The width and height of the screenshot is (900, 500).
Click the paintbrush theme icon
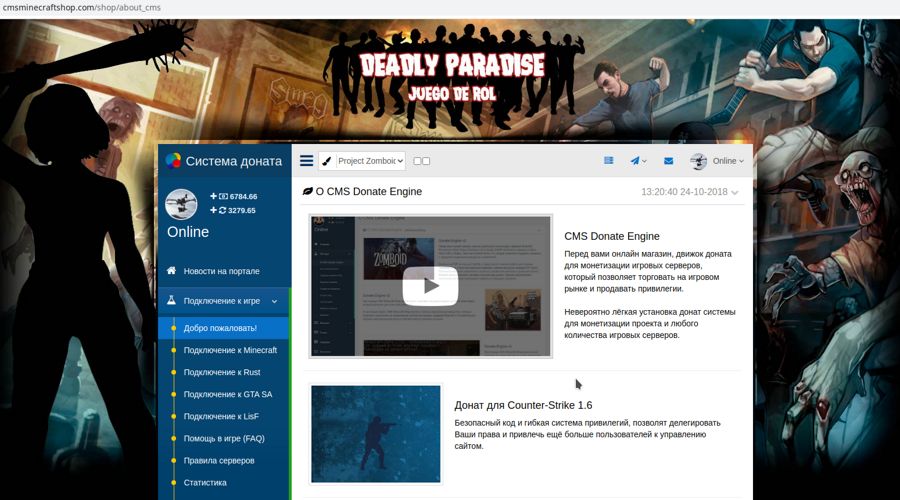[327, 161]
